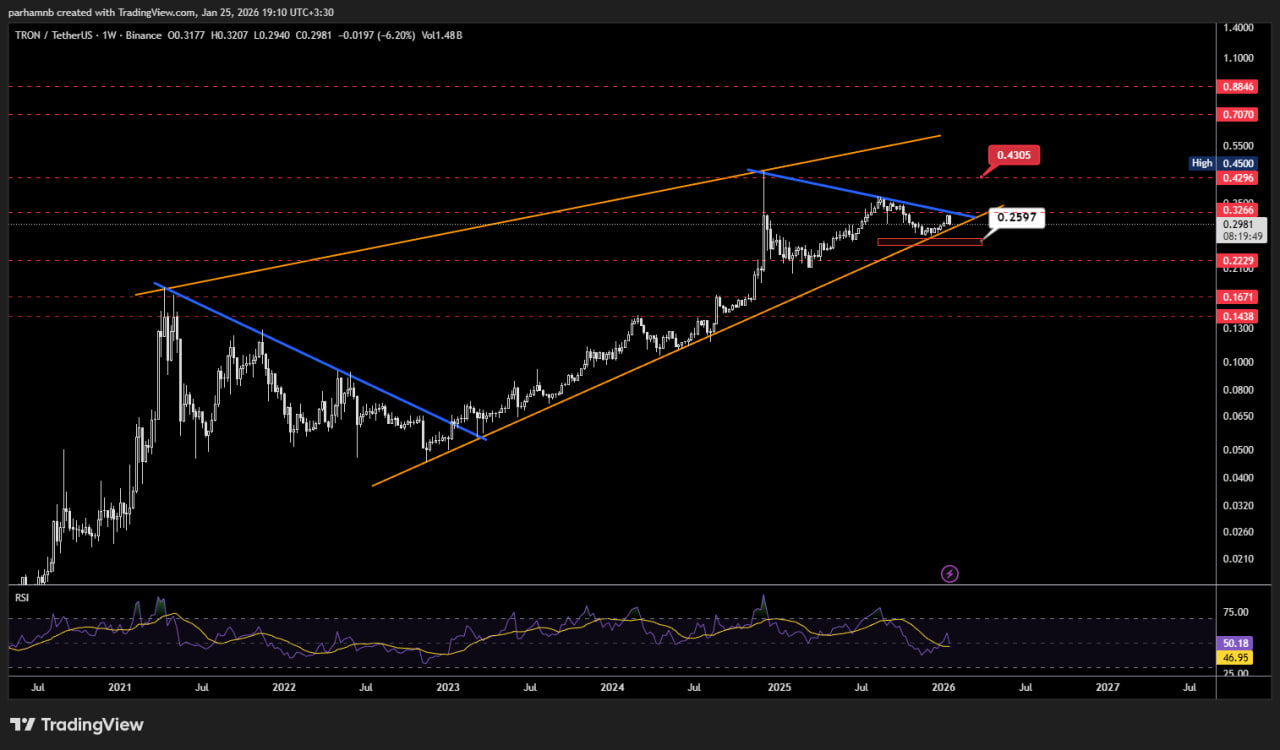Click the RSI indicator label
Screen dimensions: 1280x750
click(22, 597)
